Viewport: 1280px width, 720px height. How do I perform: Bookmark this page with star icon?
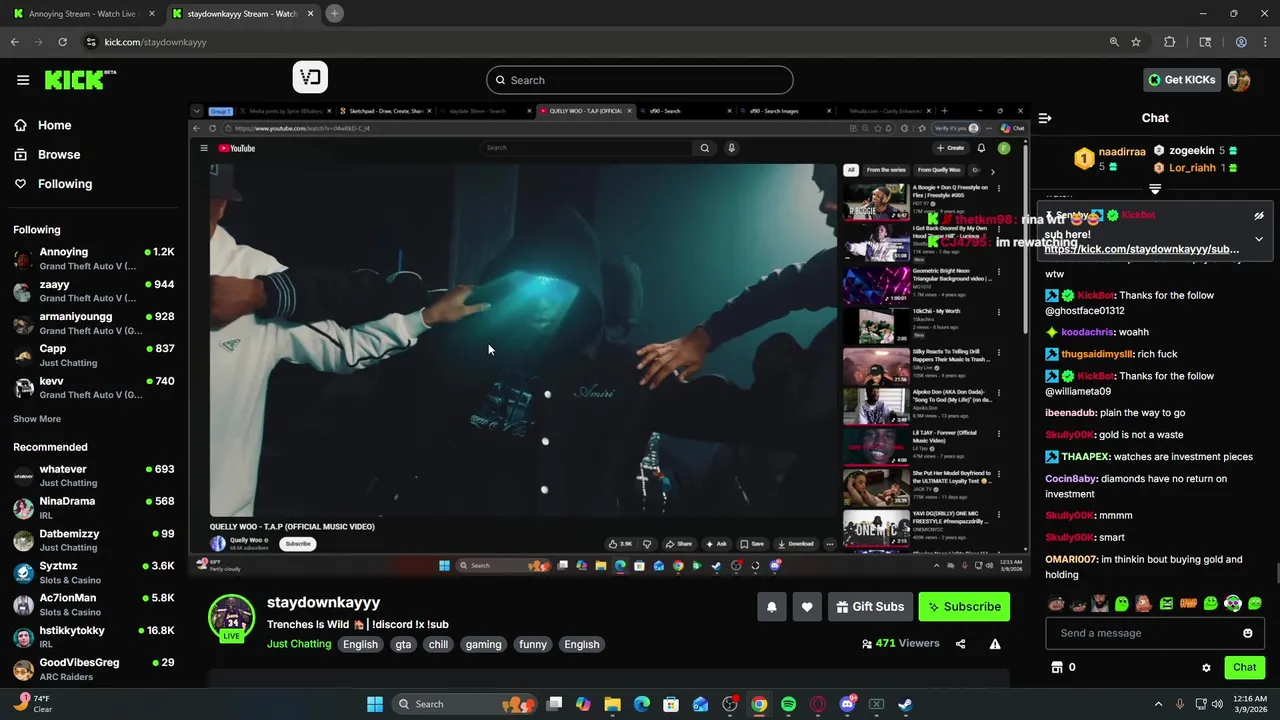click(1136, 42)
